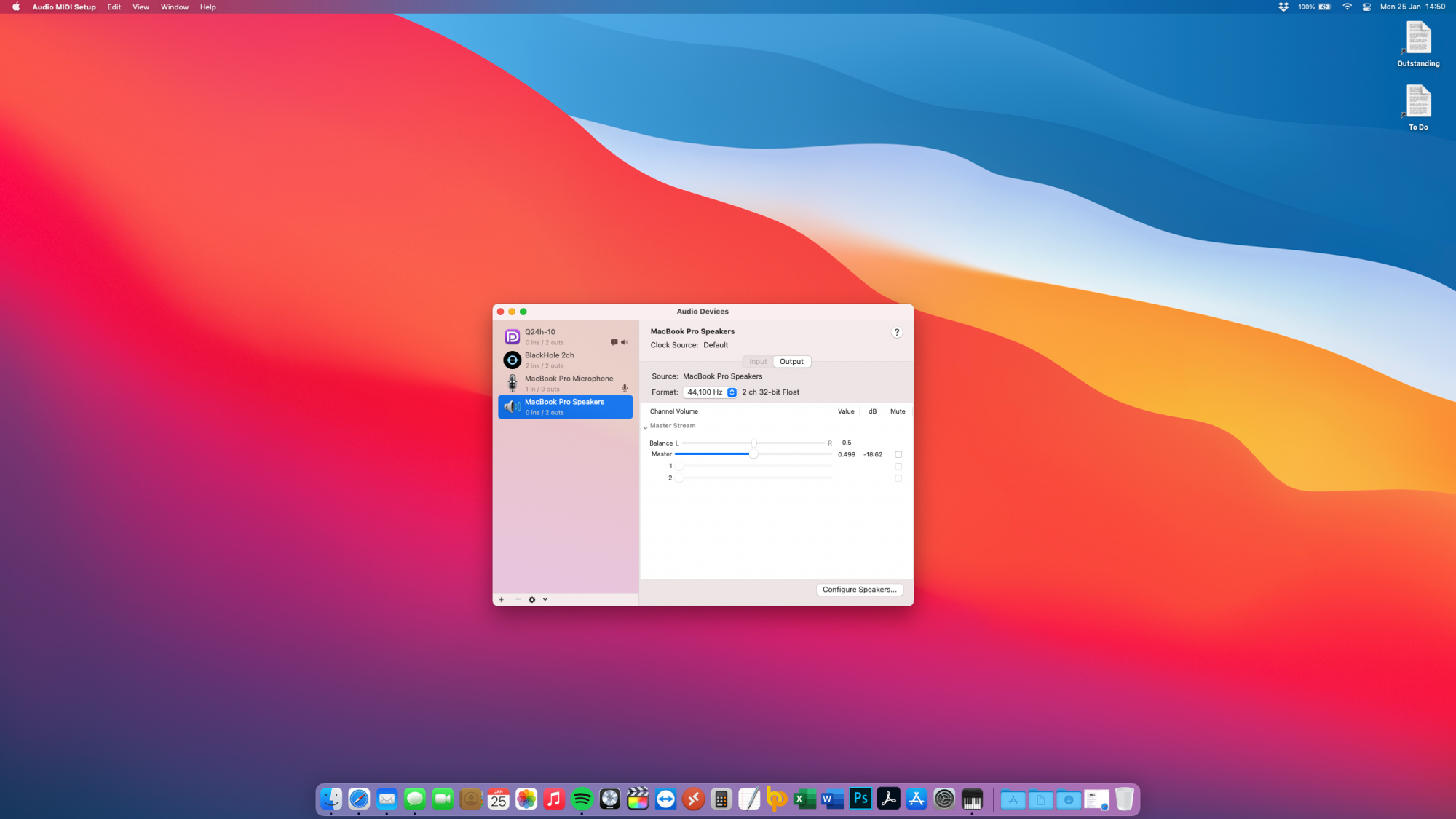
Task: Open the 44,100 Hz format dropdown
Action: pyautogui.click(x=711, y=392)
